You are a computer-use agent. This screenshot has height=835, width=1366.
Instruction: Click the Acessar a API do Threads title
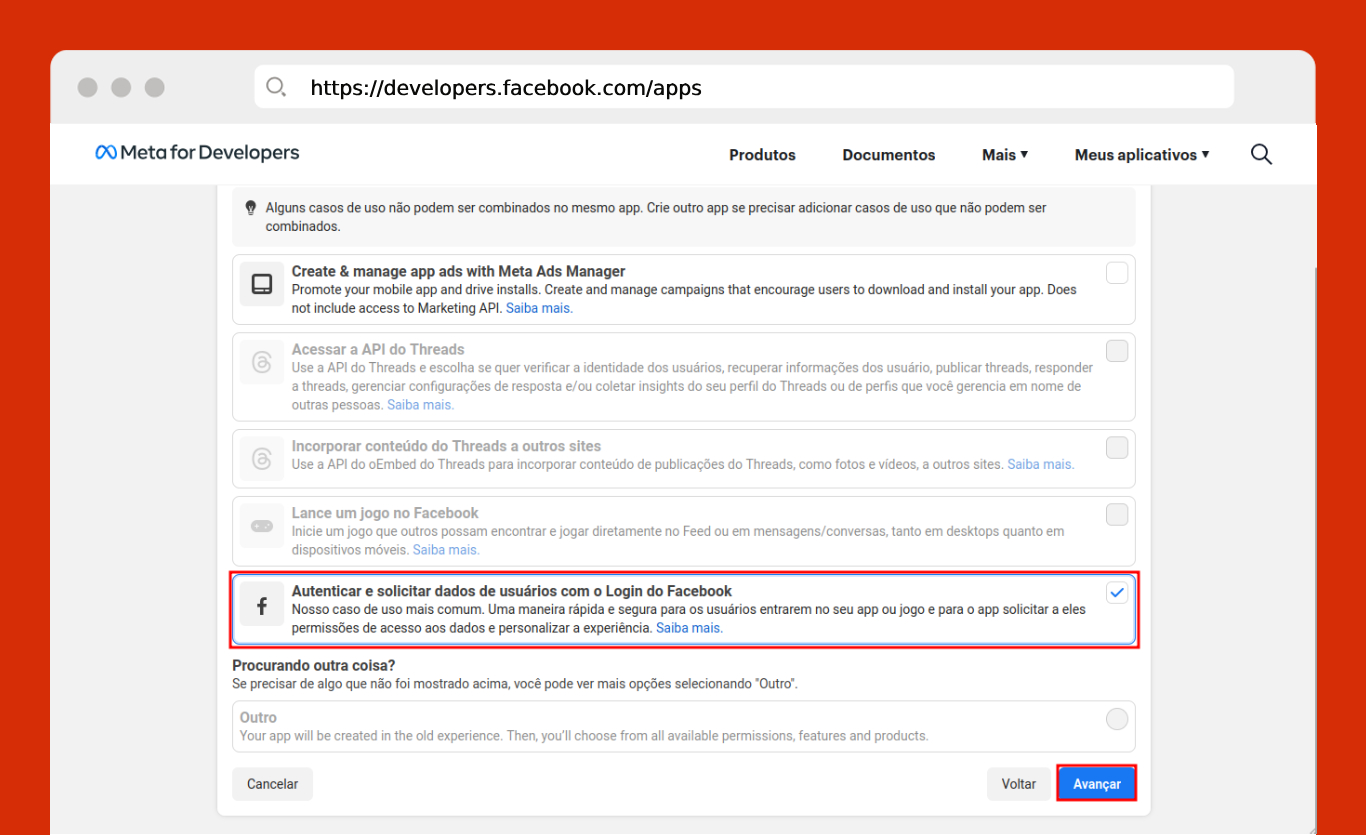[x=378, y=349]
